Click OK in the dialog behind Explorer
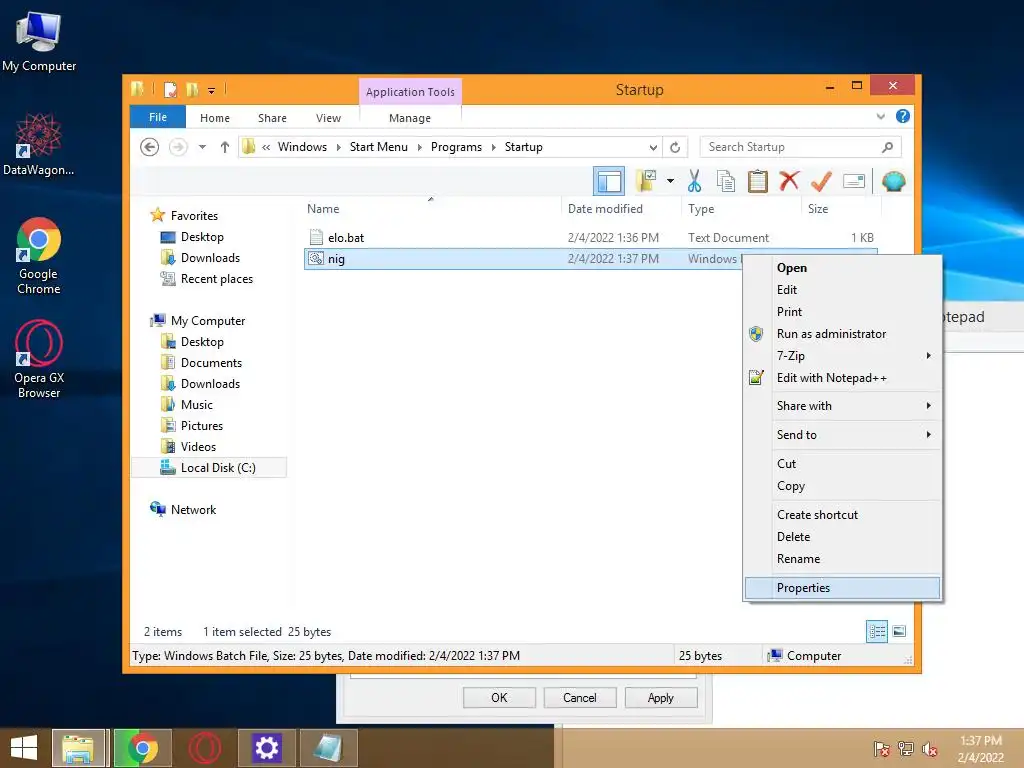Viewport: 1024px width, 768px height. point(500,697)
